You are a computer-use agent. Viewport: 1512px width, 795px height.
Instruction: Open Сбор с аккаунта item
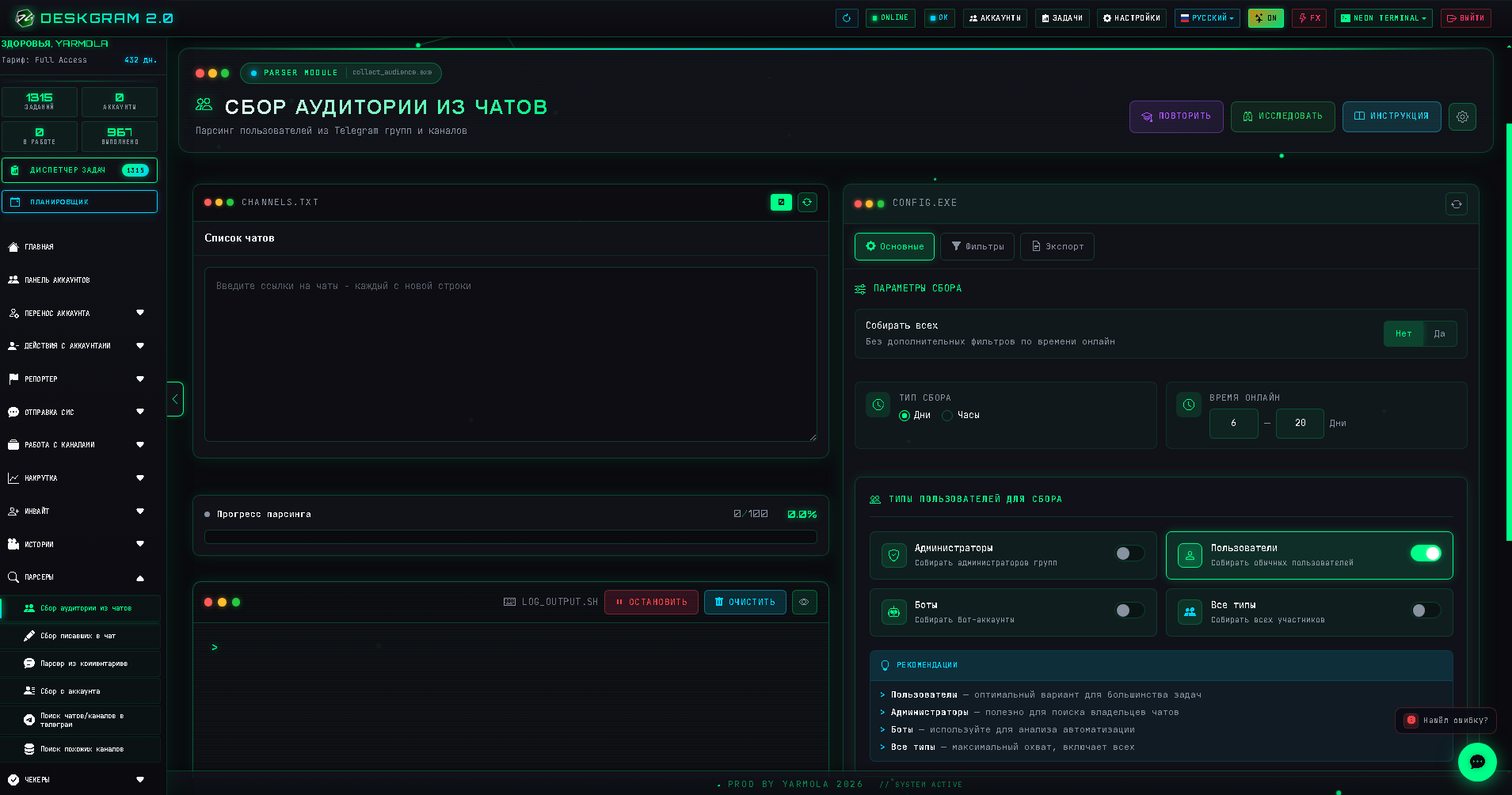click(81, 691)
